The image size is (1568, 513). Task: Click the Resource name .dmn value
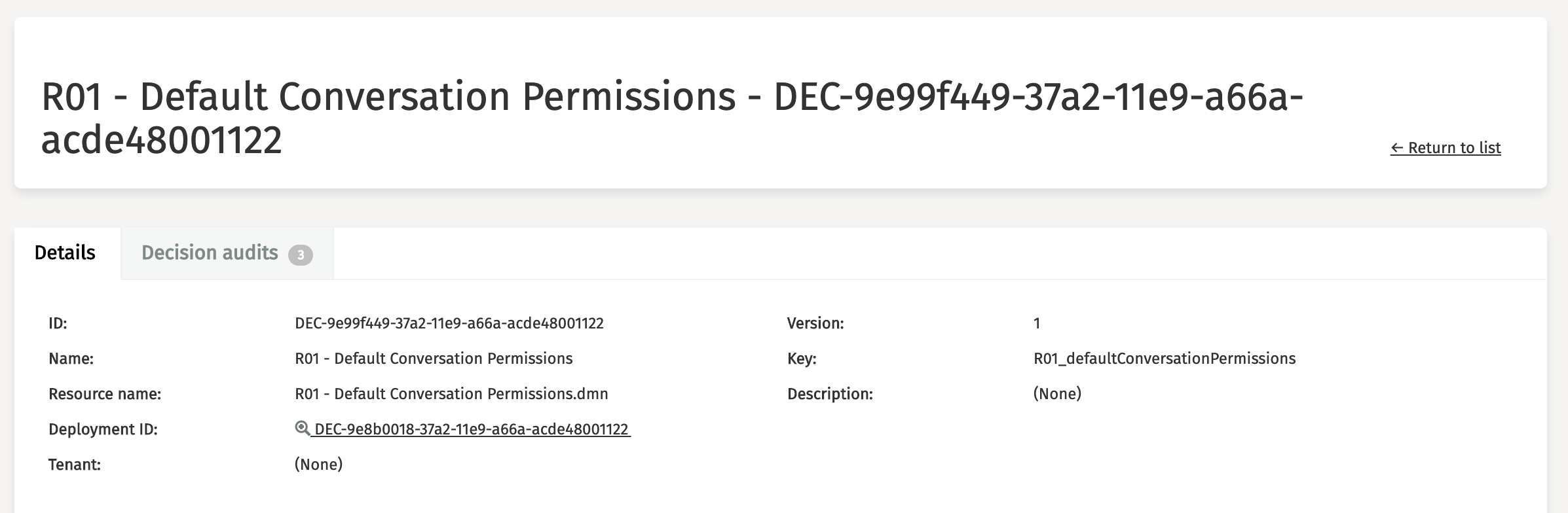pos(451,394)
